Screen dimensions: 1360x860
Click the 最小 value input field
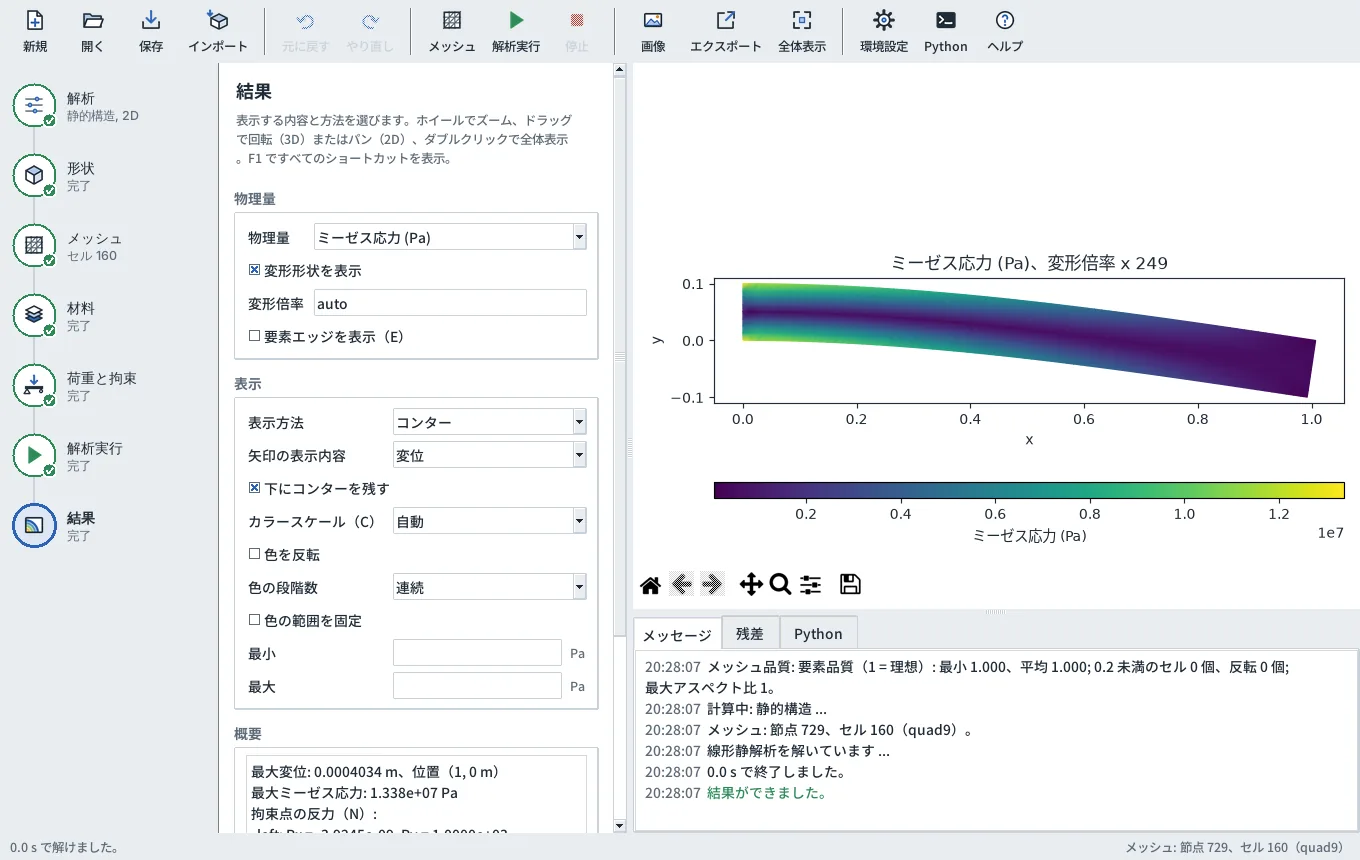click(477, 653)
